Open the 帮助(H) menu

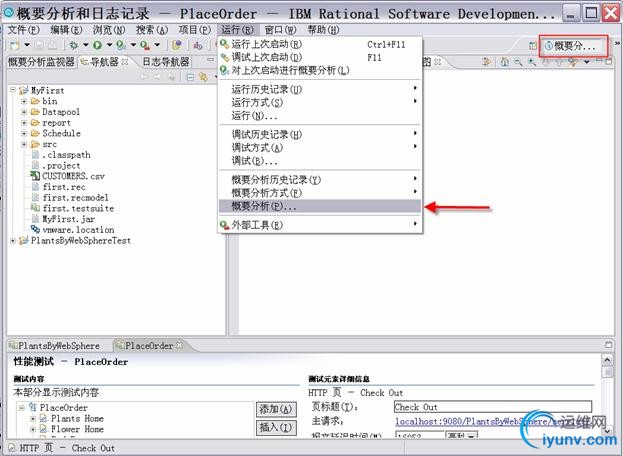tap(323, 30)
